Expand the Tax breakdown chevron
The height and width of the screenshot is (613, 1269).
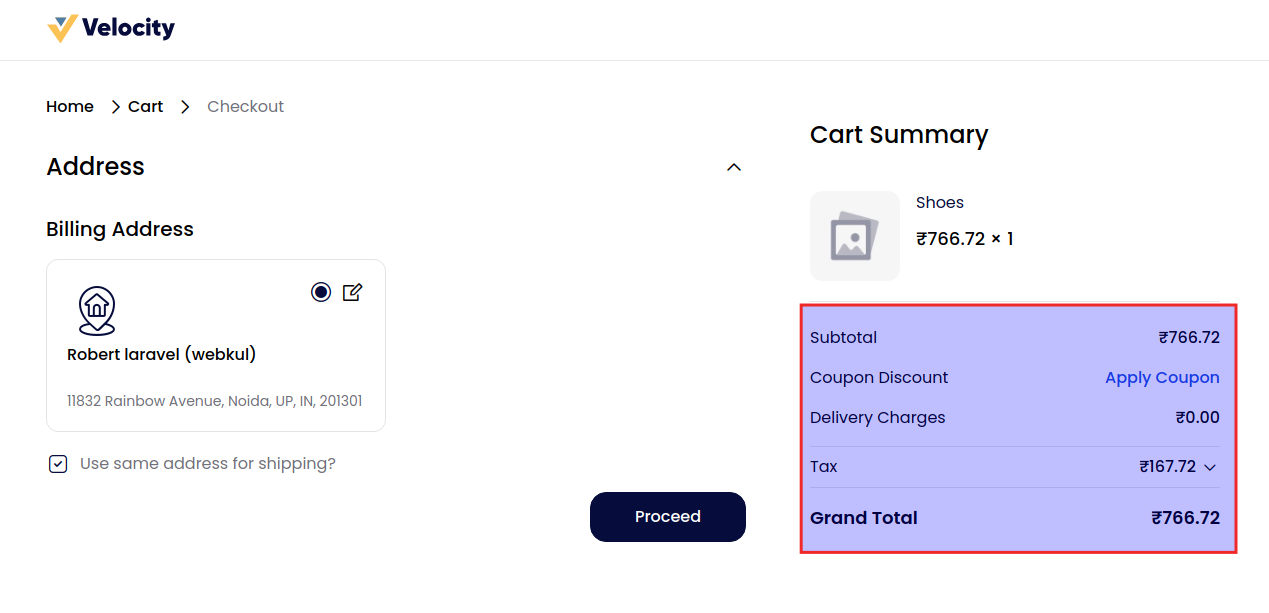(x=1210, y=467)
